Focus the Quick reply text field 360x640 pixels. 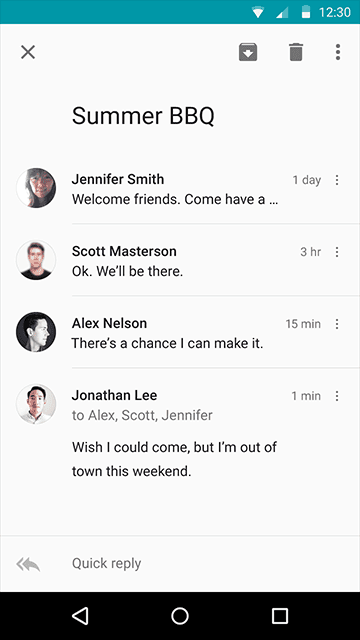click(204, 564)
